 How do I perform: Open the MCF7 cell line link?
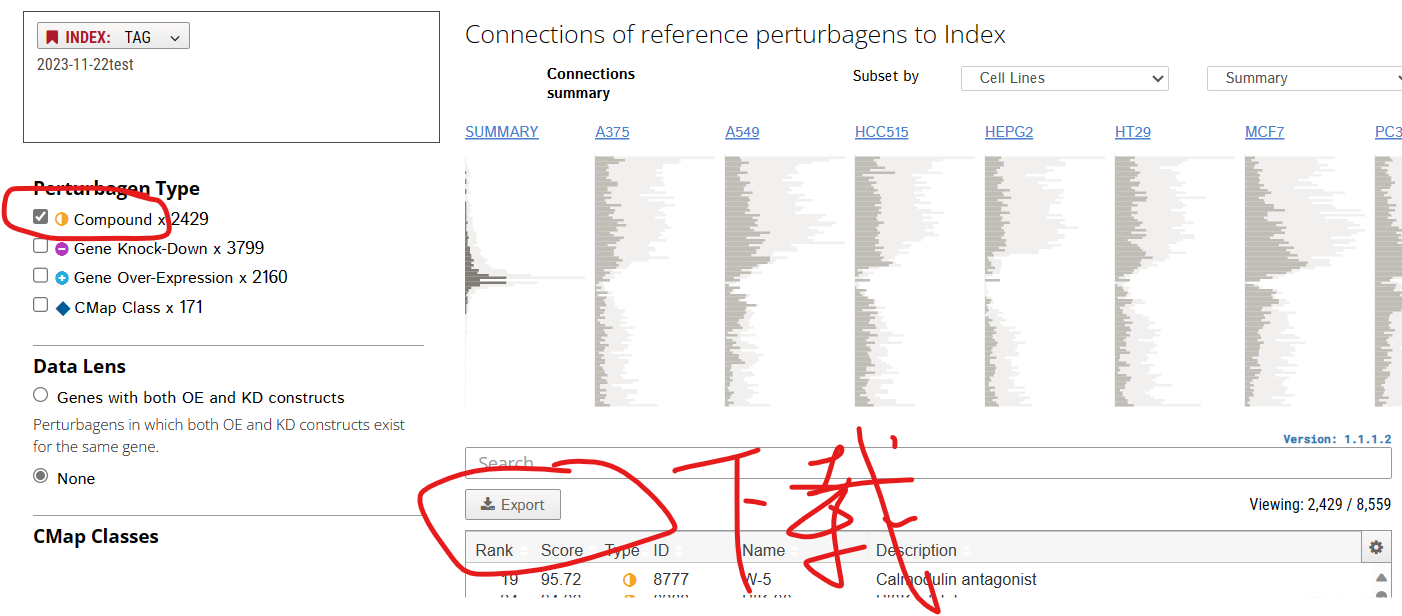(x=1264, y=132)
